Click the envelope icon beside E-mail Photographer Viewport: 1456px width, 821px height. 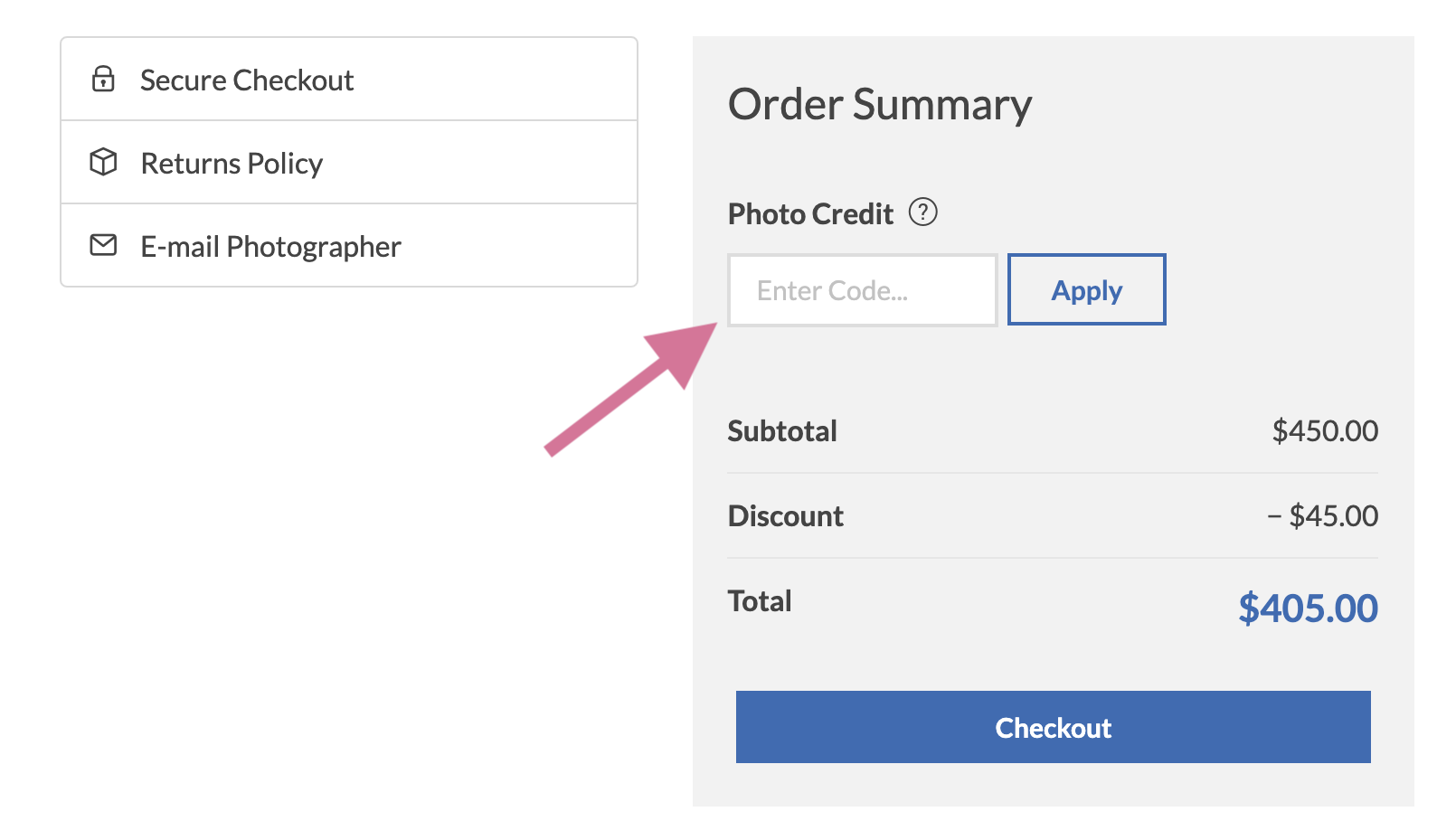(103, 245)
